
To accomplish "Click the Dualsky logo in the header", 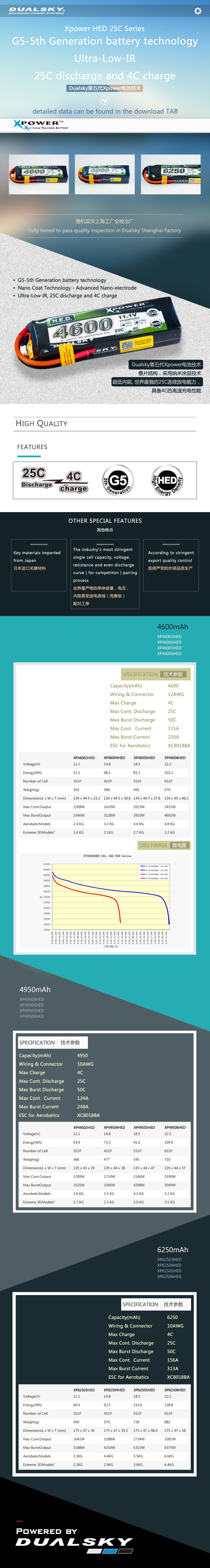I will tap(37, 11).
